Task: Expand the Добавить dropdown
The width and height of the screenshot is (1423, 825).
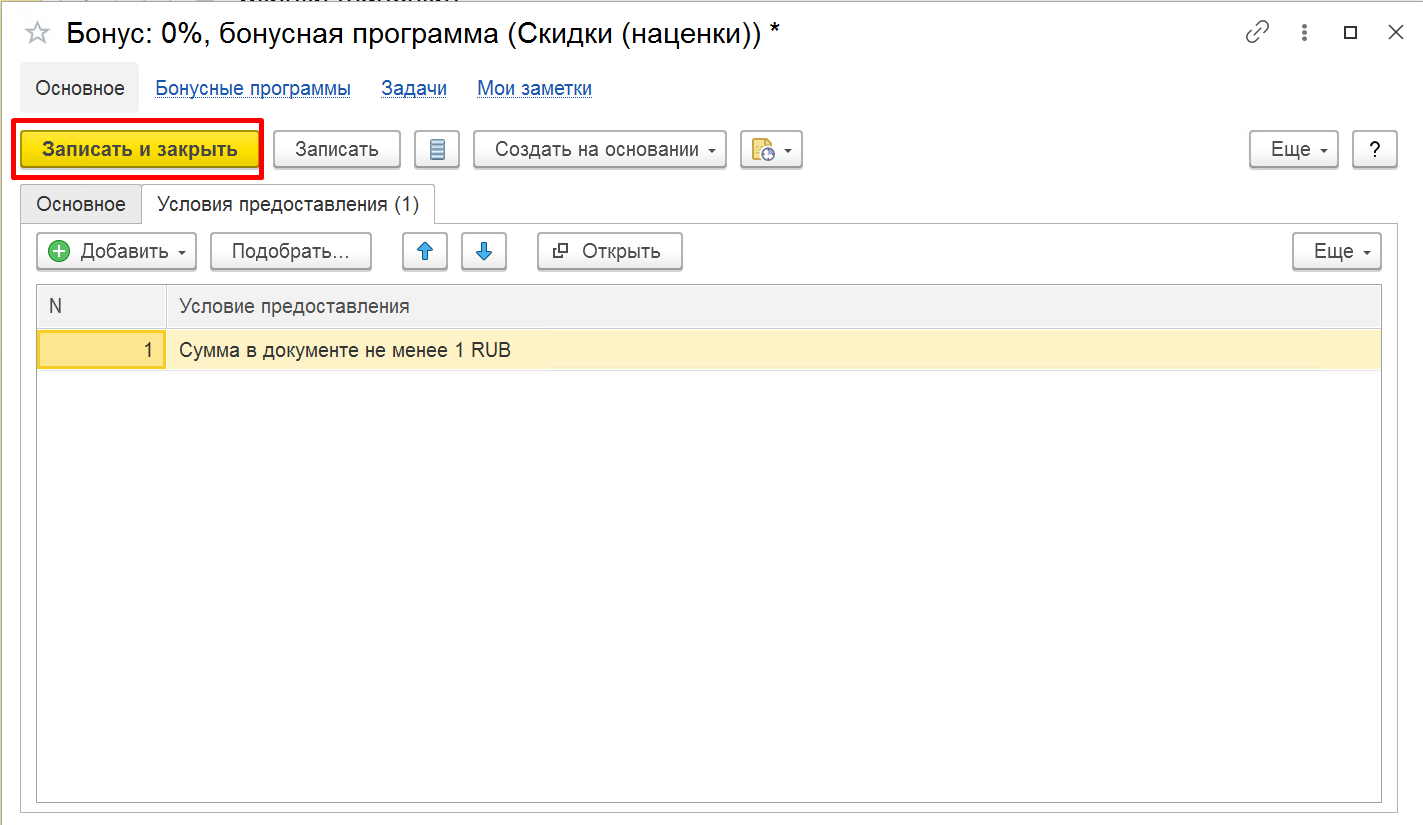Action: pos(117,251)
